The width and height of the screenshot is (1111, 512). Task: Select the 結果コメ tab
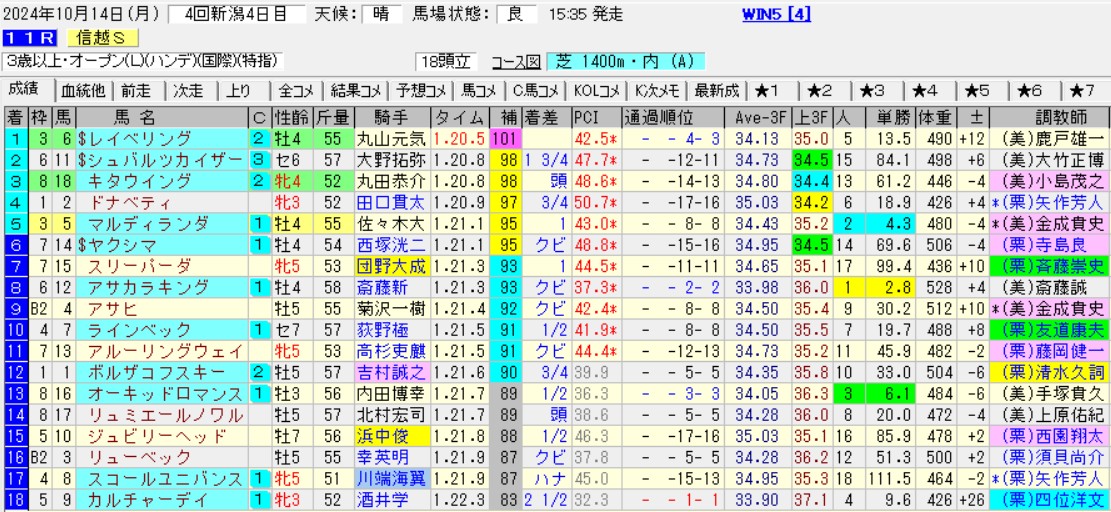click(x=353, y=90)
